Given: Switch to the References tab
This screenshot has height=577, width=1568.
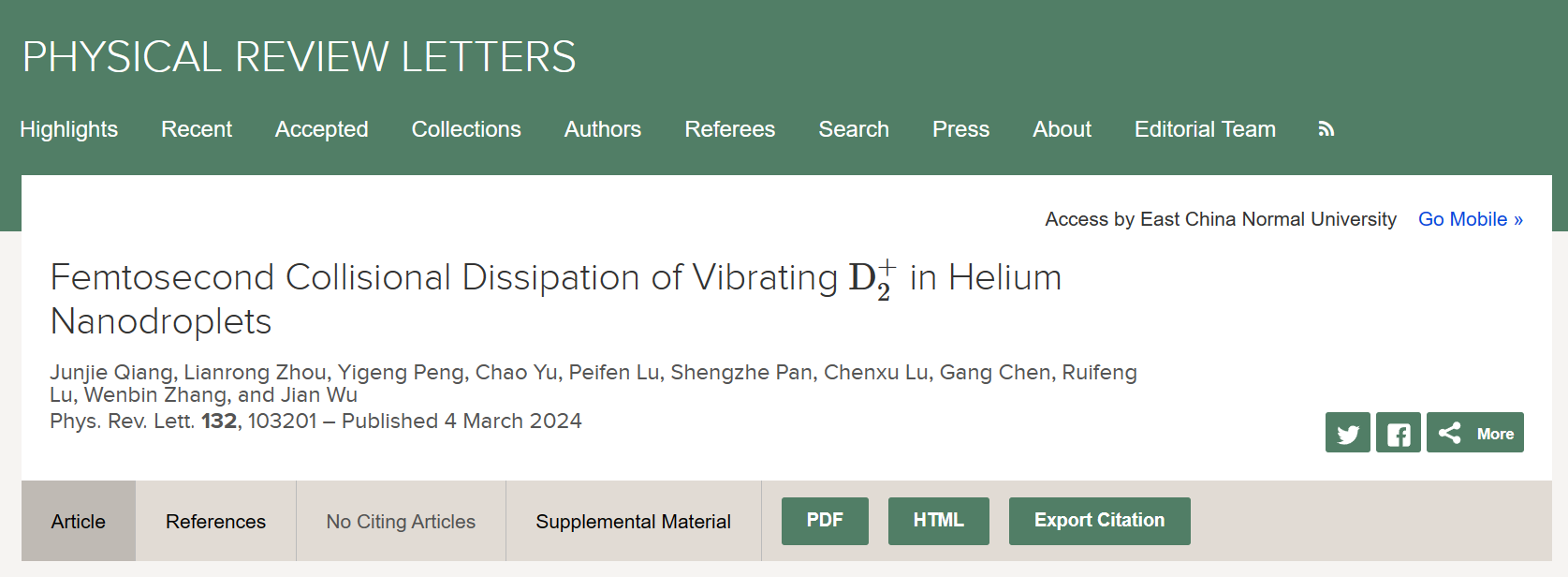Looking at the screenshot, I should [x=215, y=522].
